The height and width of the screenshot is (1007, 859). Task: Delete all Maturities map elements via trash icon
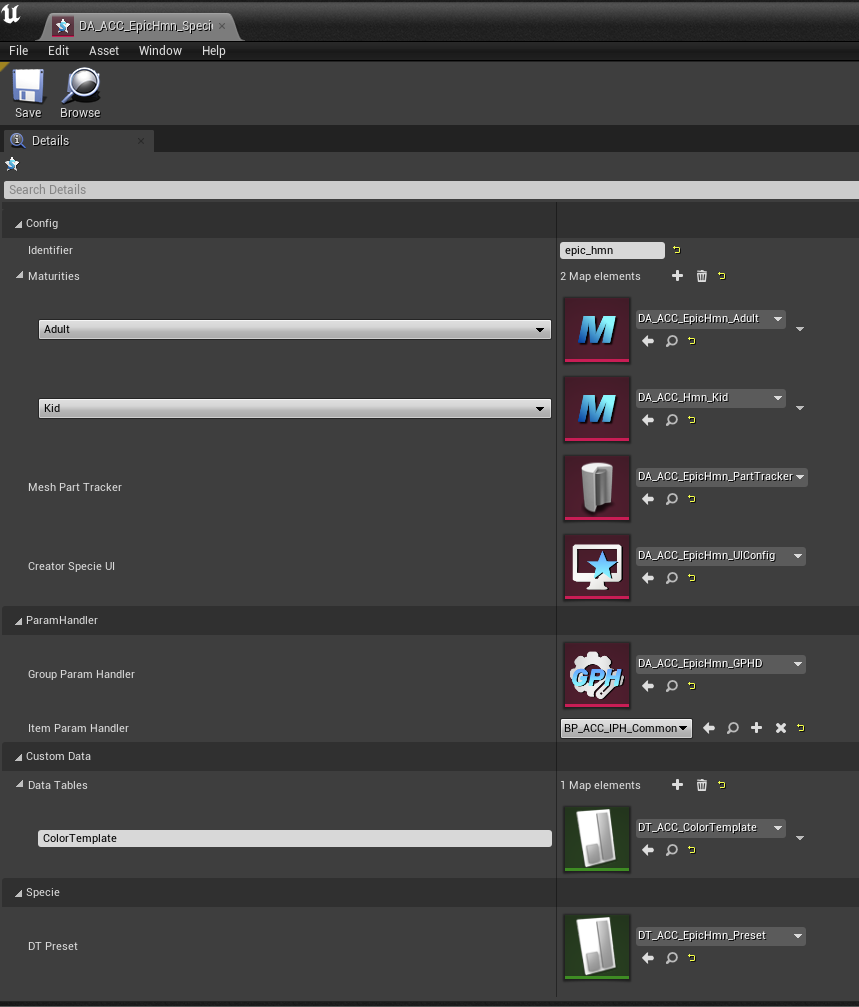(x=699, y=276)
